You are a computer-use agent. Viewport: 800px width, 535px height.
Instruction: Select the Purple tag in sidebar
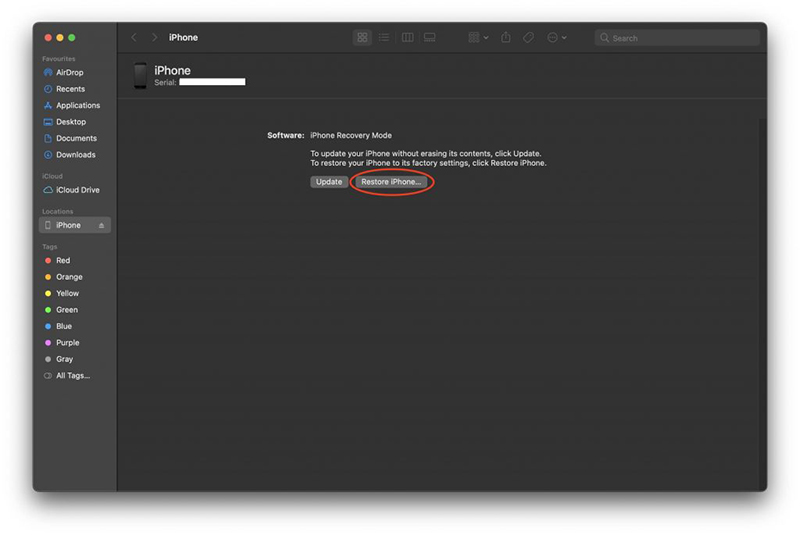[x=67, y=343]
